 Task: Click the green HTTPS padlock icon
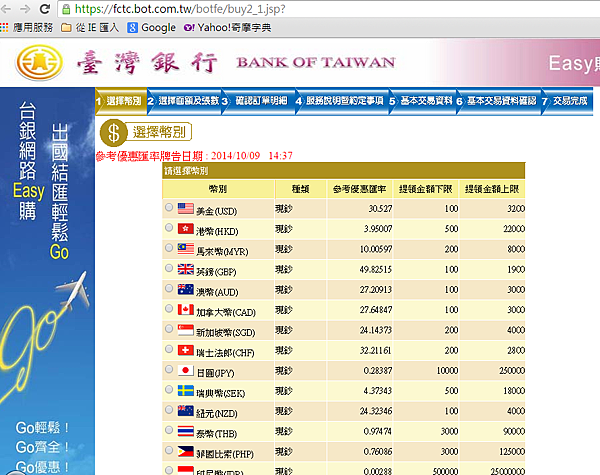66,9
